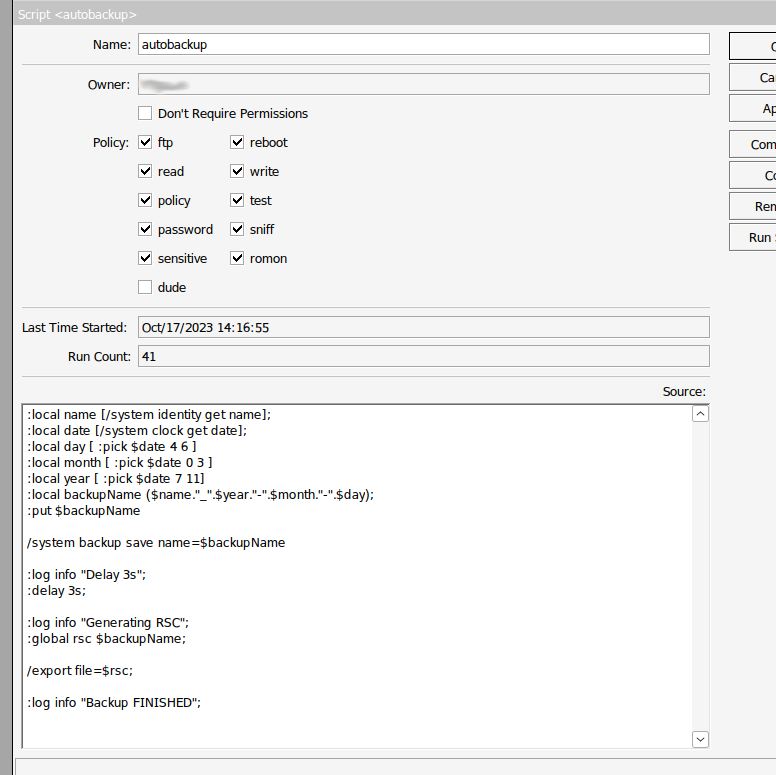776x775 pixels.
Task: Uncheck the ftp policy checkbox
Action: coord(146,142)
